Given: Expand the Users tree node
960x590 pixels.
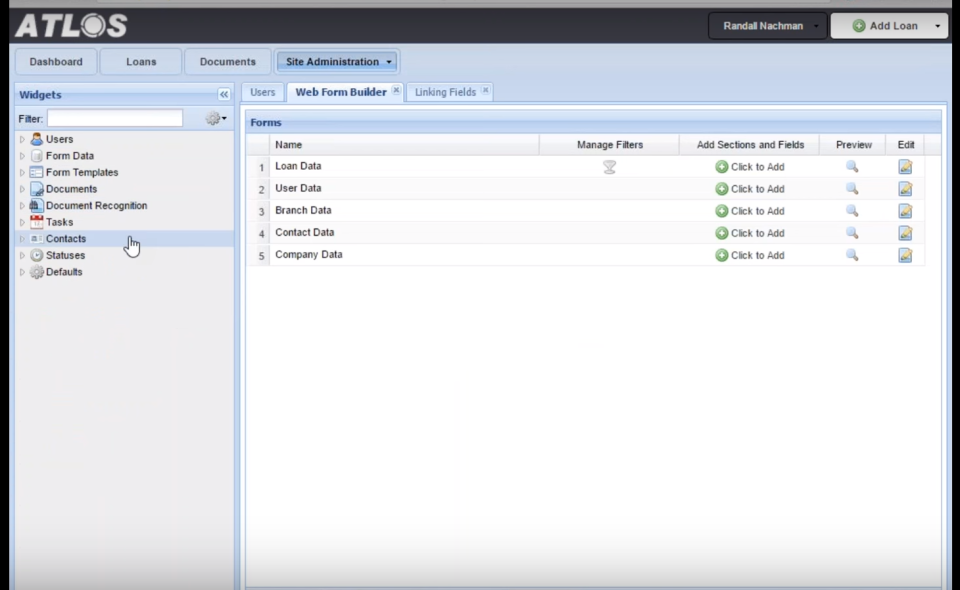Looking at the screenshot, I should point(22,140).
